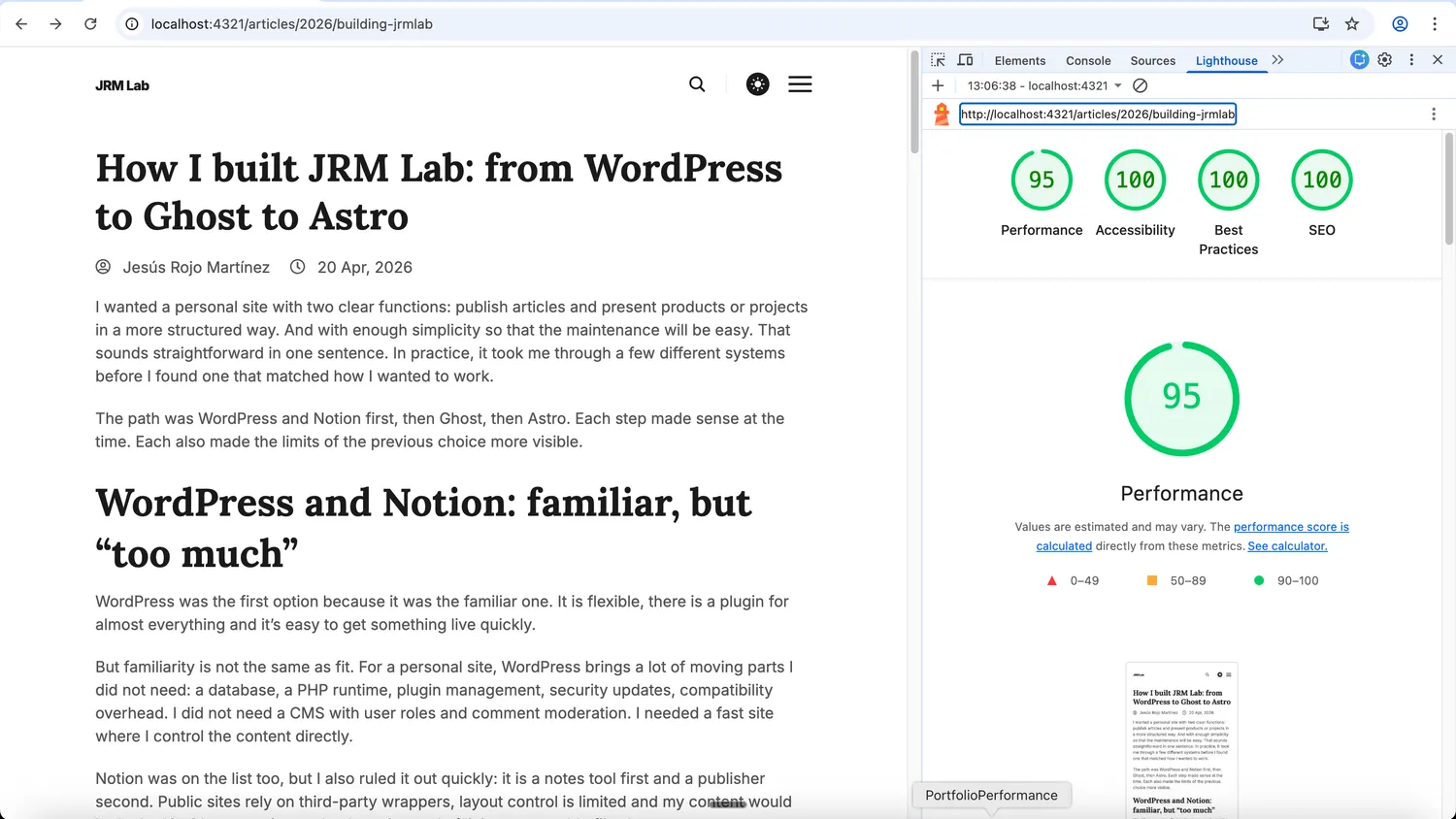This screenshot has height=819, width=1456.
Task: Open the DevTools AI assistance icon
Action: 1359,60
